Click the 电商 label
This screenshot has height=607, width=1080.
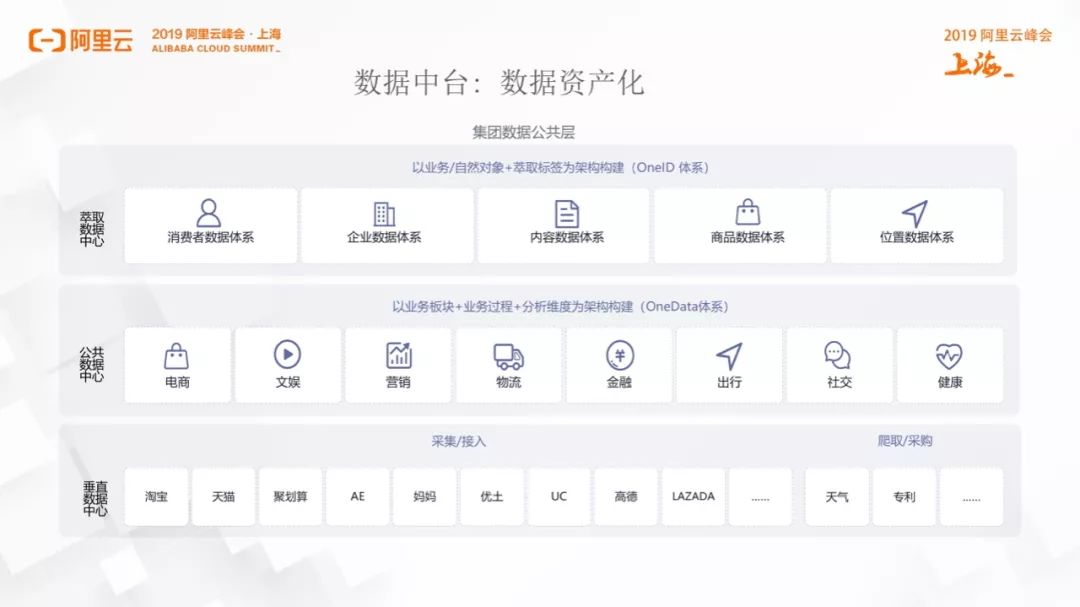177,382
